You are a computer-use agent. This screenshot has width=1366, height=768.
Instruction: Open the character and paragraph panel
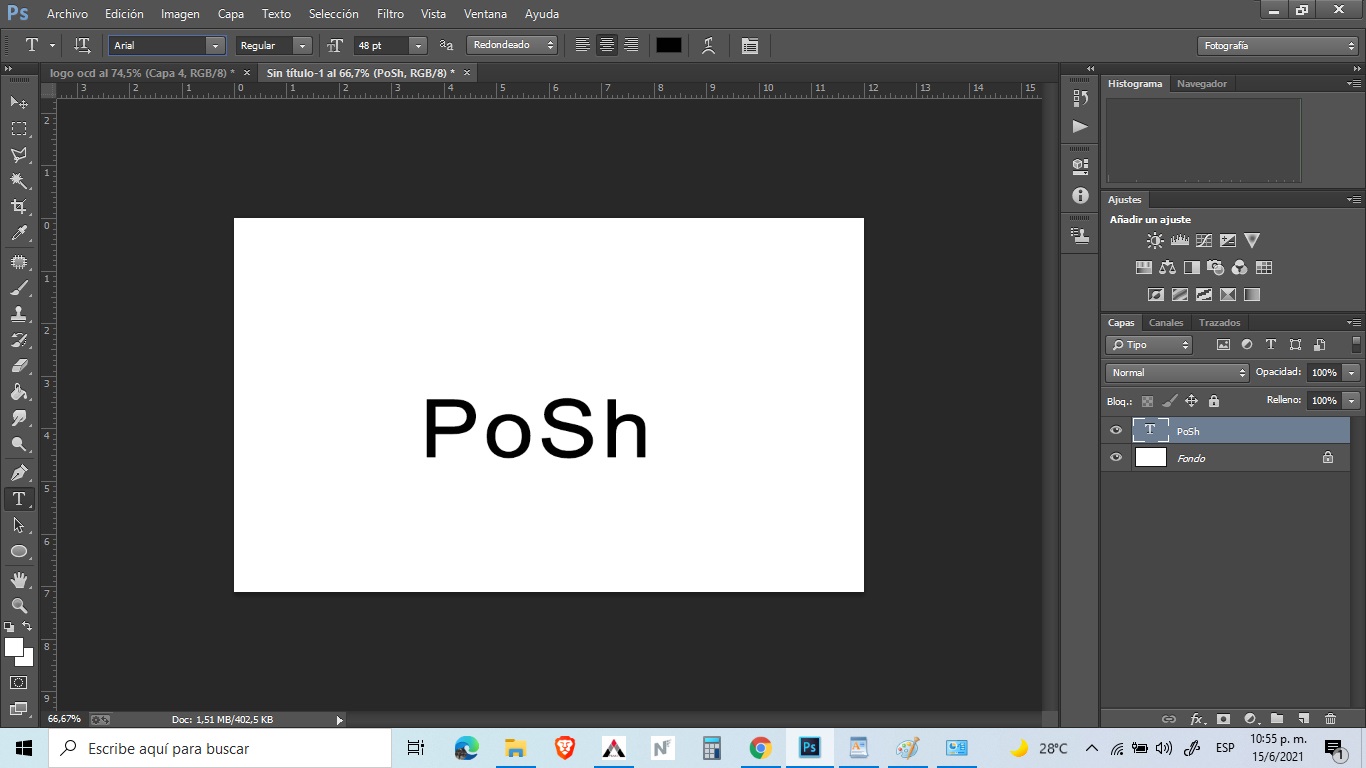coord(750,45)
